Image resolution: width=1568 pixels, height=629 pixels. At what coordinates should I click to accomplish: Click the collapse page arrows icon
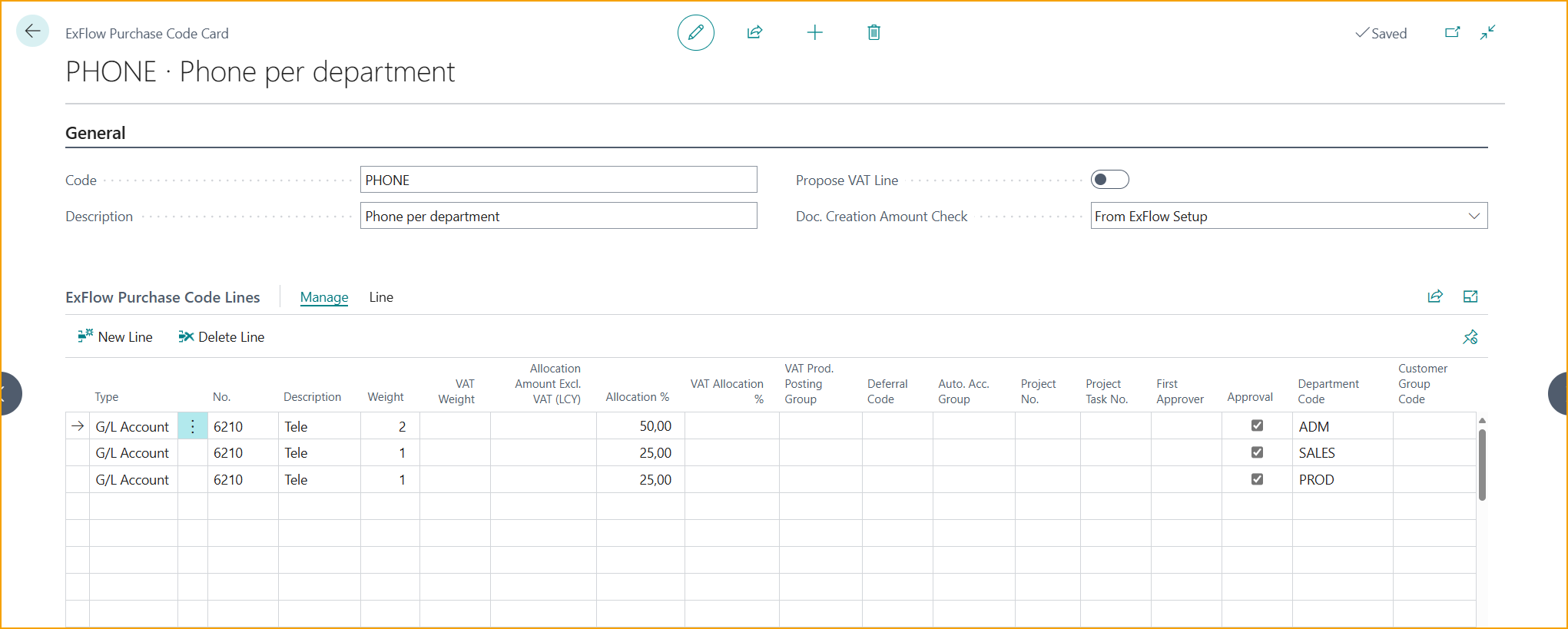(1487, 32)
